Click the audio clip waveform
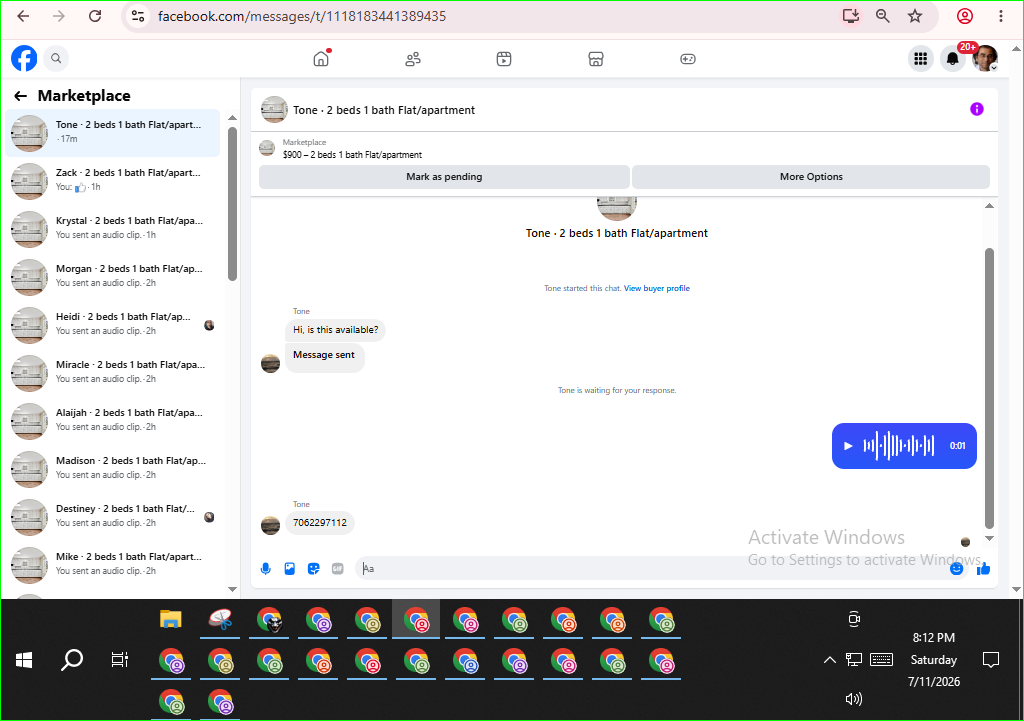This screenshot has width=1024, height=721. pyautogui.click(x=899, y=446)
